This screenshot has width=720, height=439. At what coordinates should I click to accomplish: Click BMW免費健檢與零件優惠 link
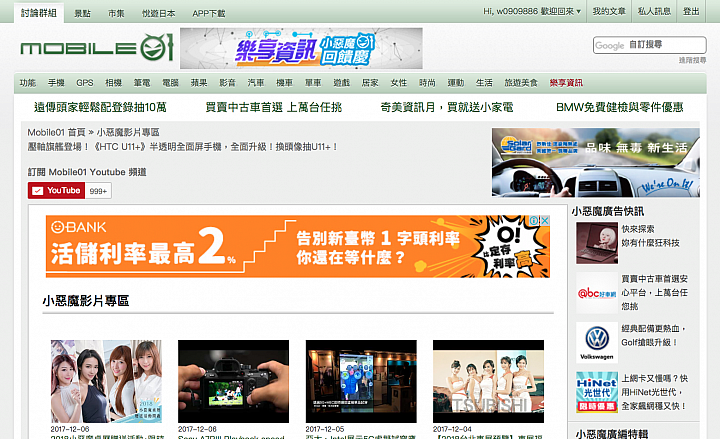(x=619, y=107)
